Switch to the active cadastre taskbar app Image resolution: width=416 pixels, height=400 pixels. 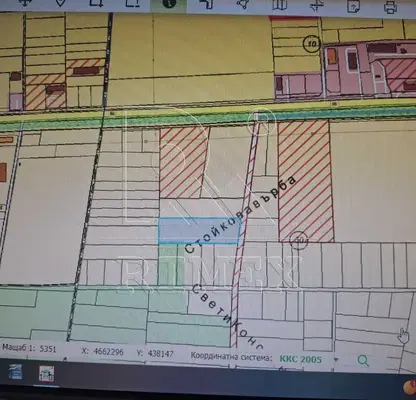pyautogui.click(x=47, y=374)
